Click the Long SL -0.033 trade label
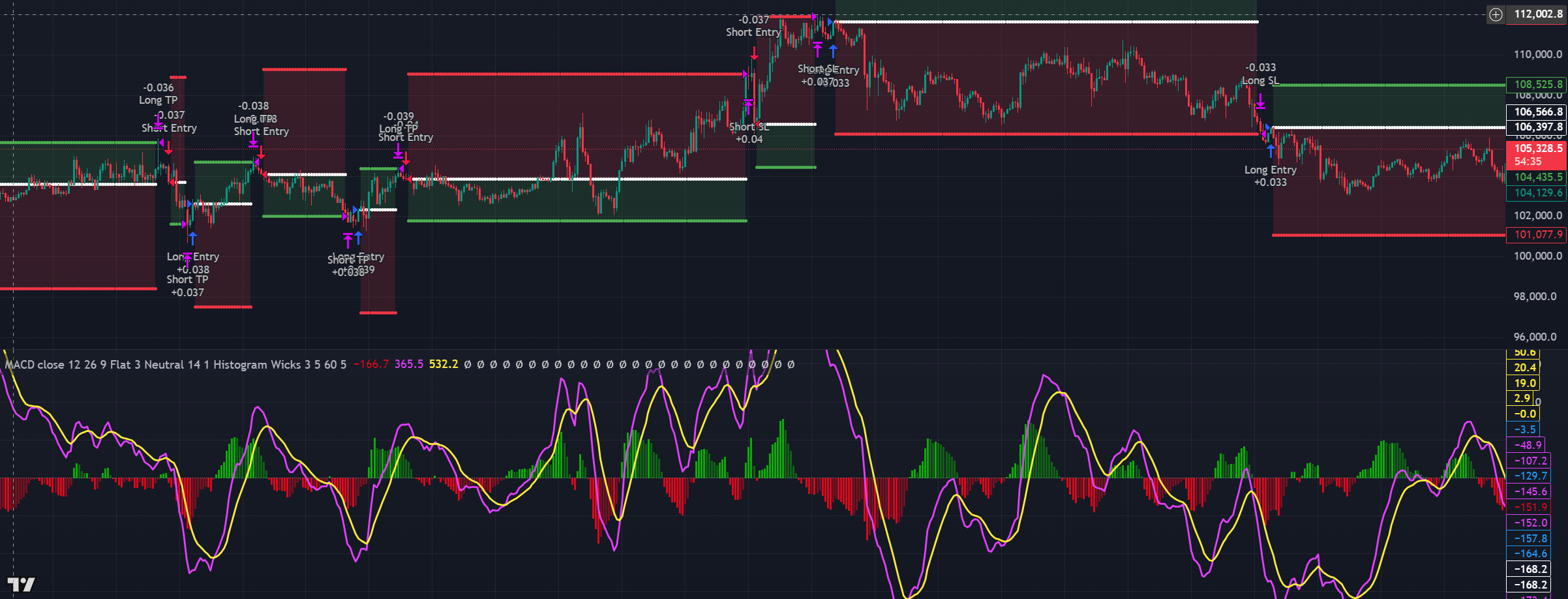Image resolution: width=1568 pixels, height=599 pixels. 1260,74
